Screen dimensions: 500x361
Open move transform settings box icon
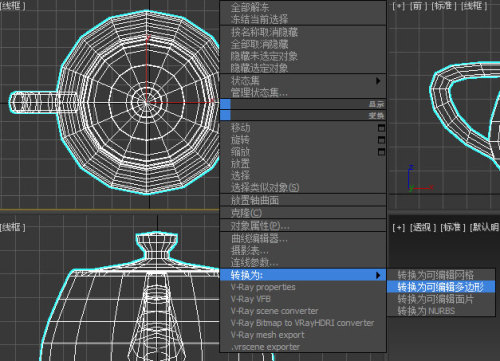(381, 128)
